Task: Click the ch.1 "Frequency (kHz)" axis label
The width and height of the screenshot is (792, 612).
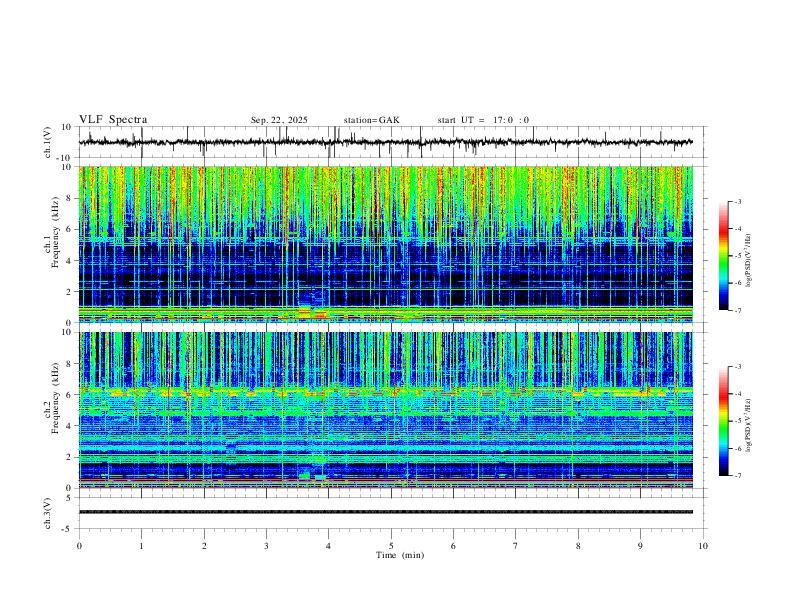Action: pos(55,232)
